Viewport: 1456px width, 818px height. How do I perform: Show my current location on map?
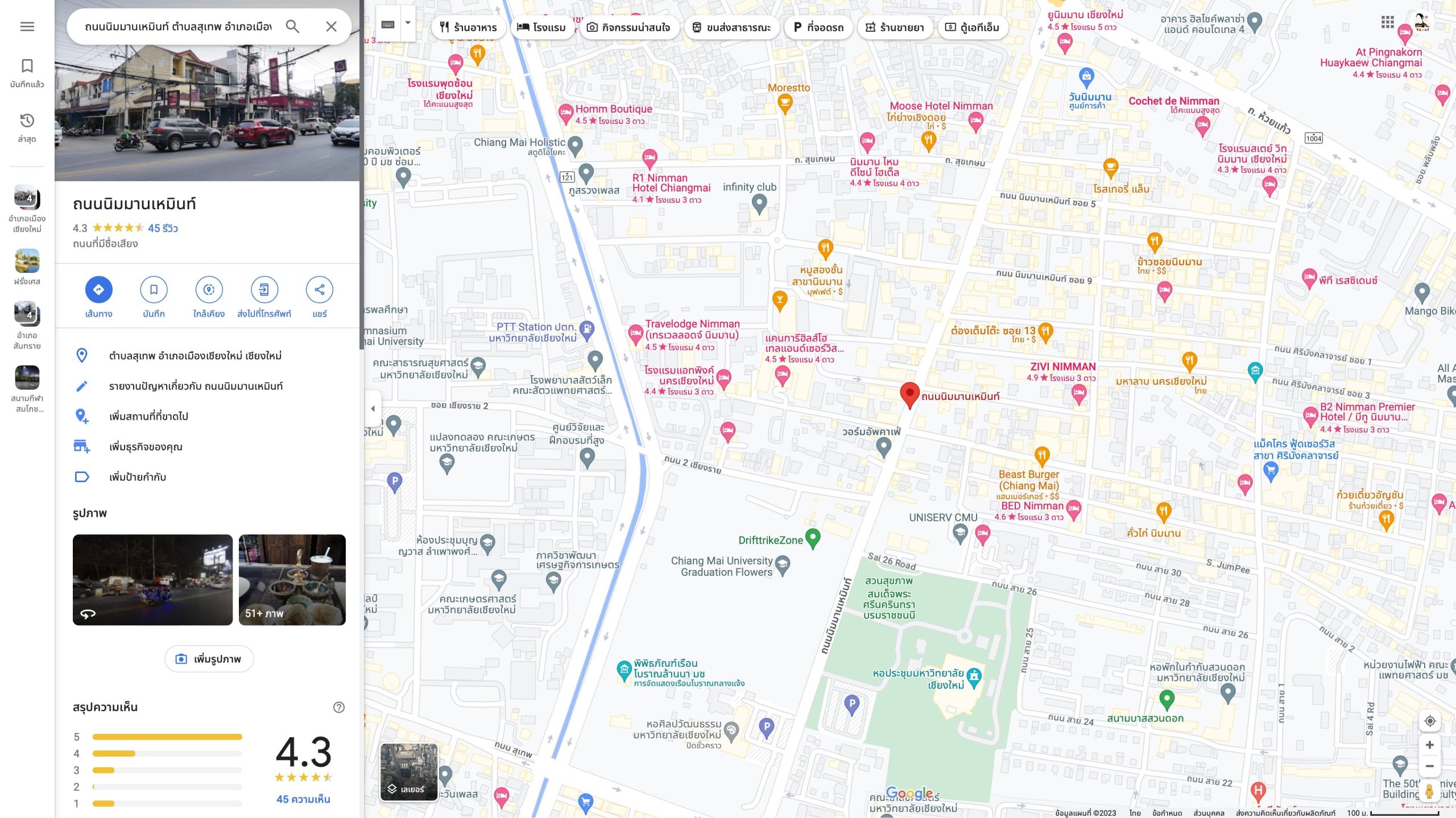coord(1430,721)
